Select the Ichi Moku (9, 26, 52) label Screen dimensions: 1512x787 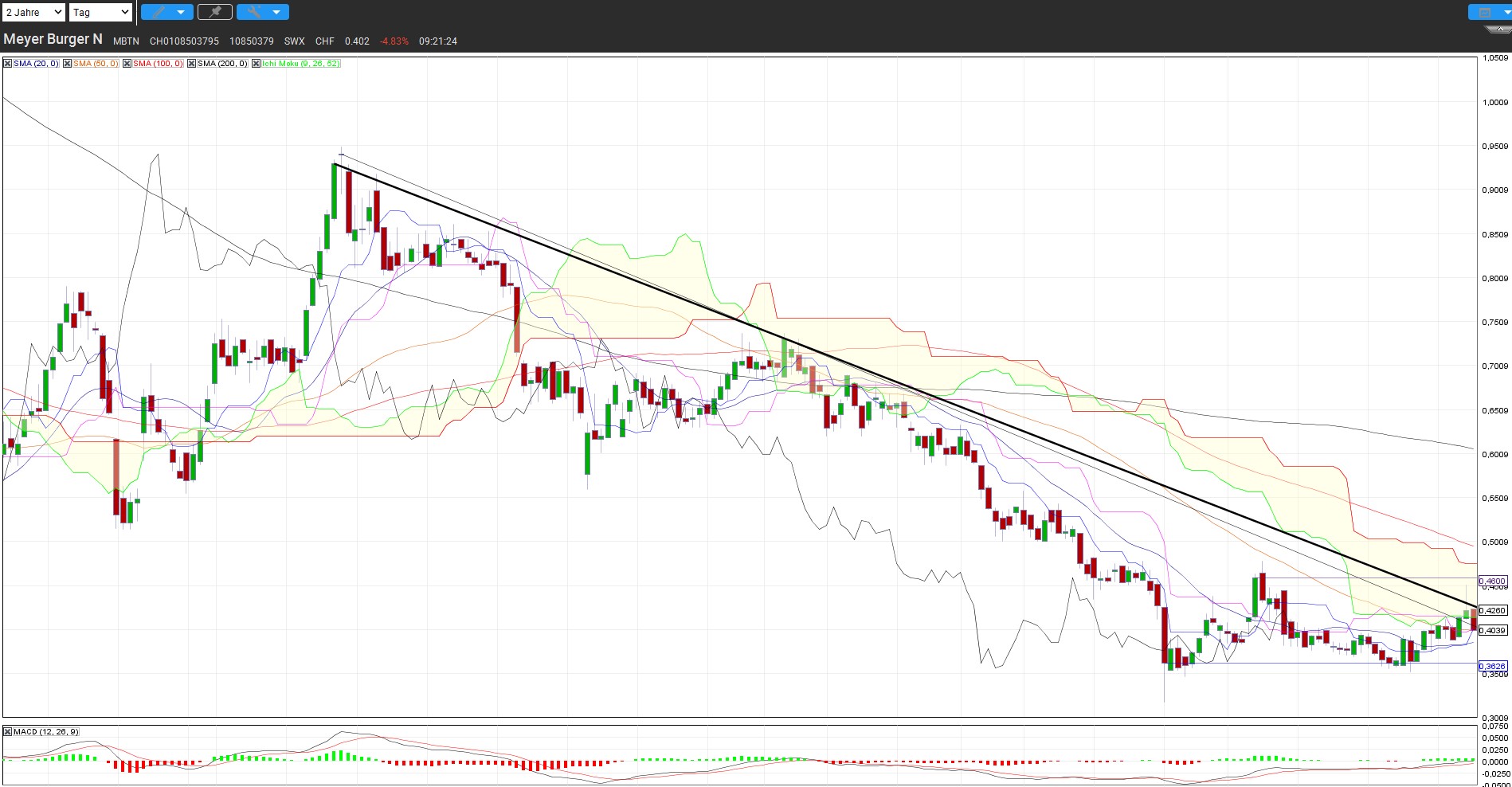coord(300,64)
